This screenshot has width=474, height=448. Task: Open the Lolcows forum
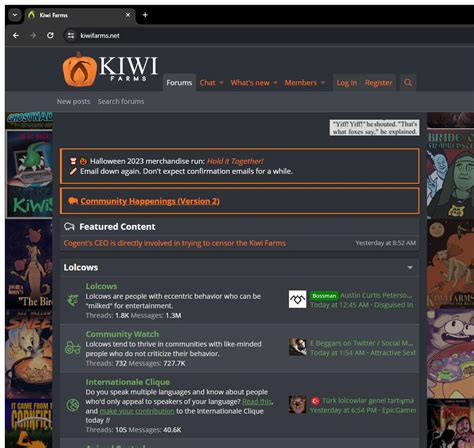coord(101,286)
